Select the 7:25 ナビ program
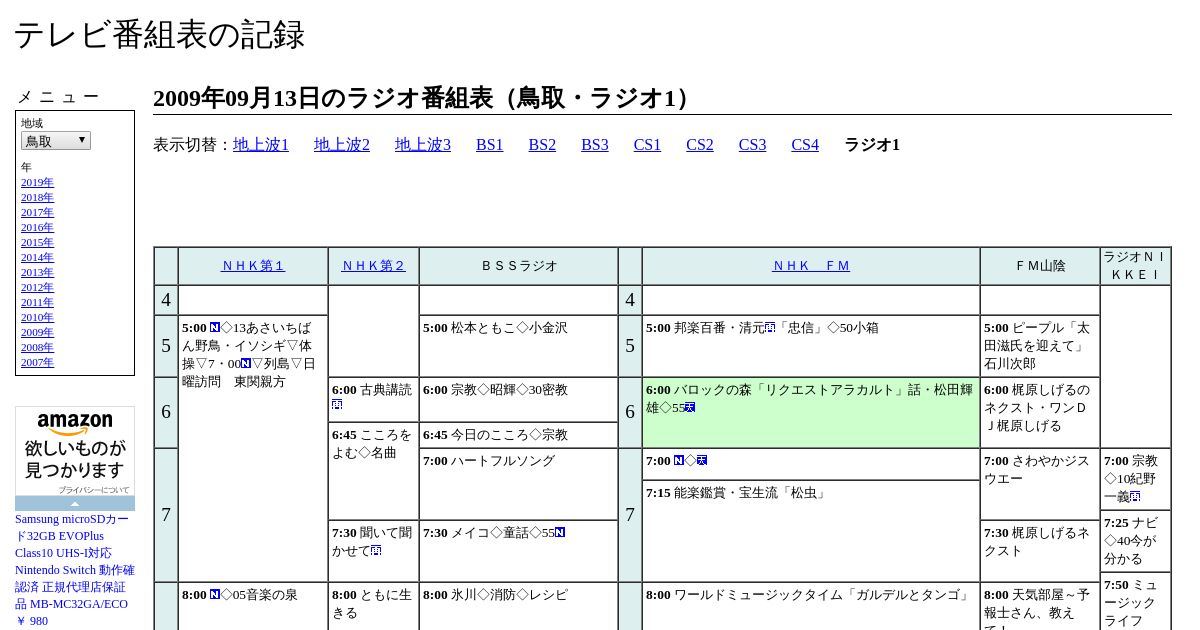 (x=1136, y=541)
